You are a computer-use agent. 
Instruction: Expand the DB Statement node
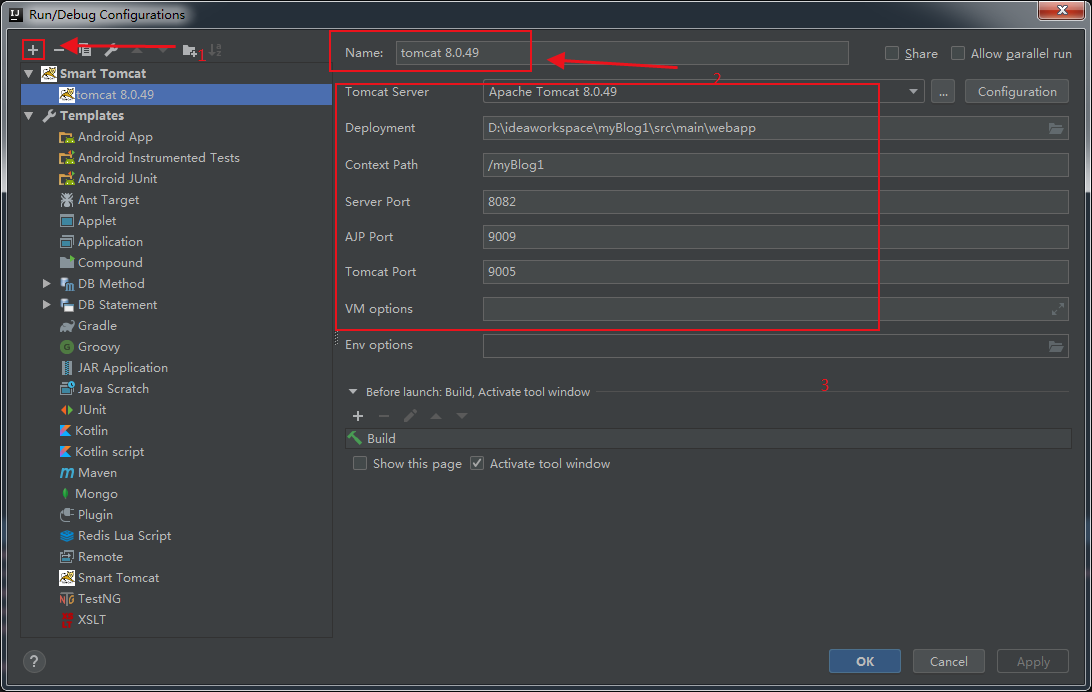tap(46, 304)
